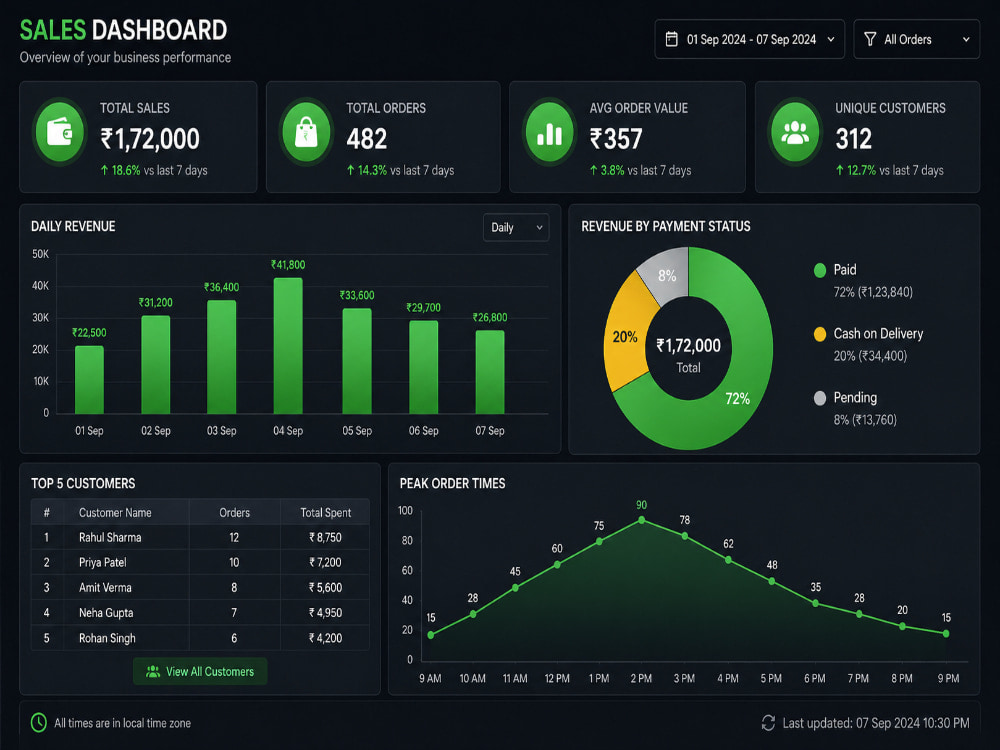Select Rohan Singh customer row
This screenshot has width=1000, height=750.
point(200,638)
